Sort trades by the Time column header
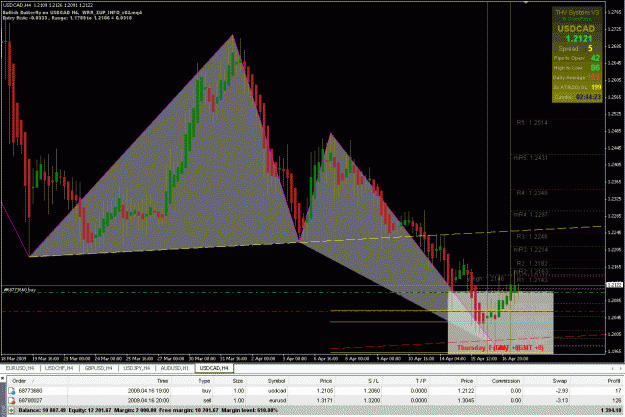625x417 pixels. tap(162, 381)
